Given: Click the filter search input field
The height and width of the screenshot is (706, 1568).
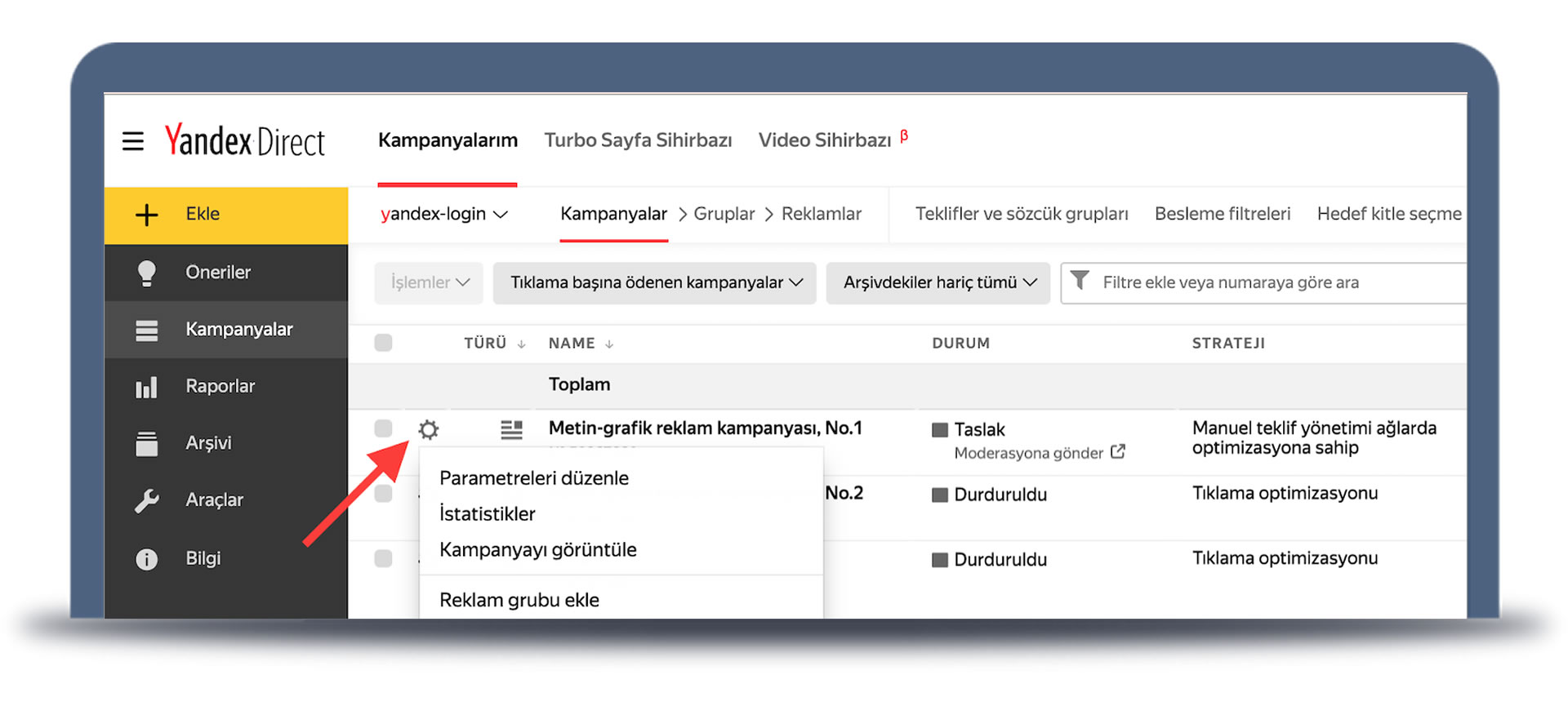Looking at the screenshot, I should tap(1274, 282).
